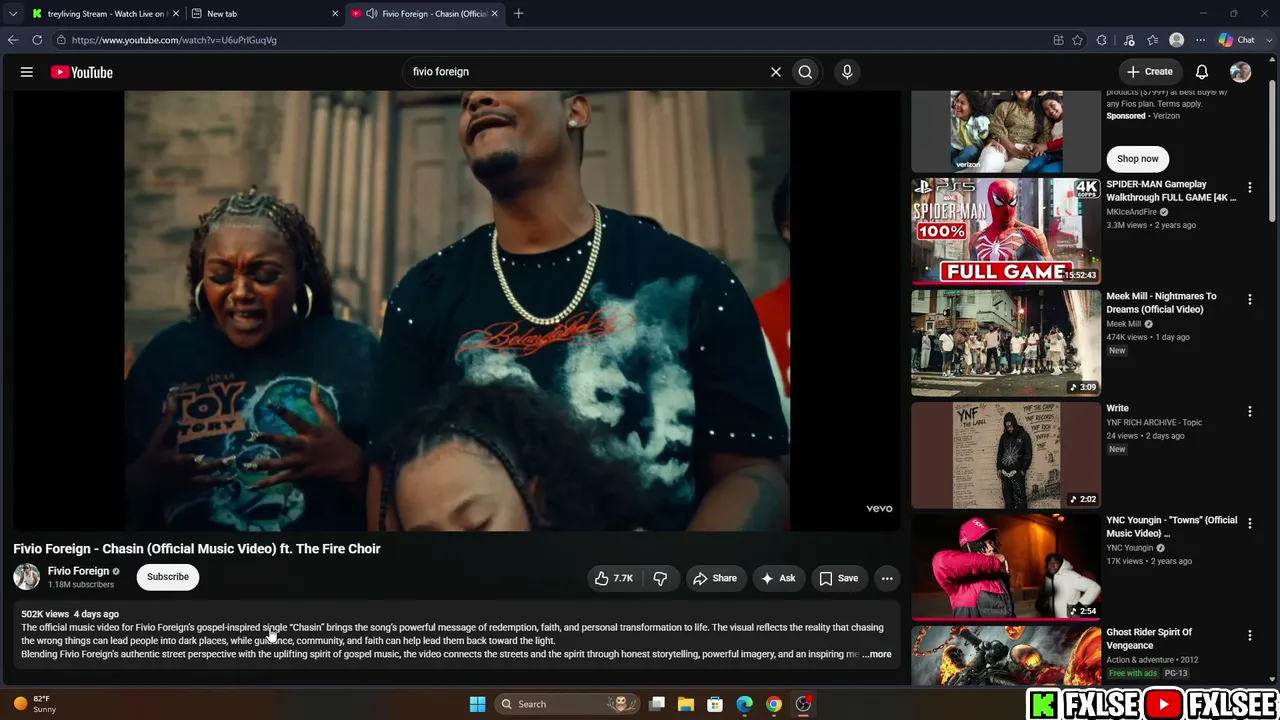
Task: Open the YouTube account avatar menu
Action: [1240, 72]
